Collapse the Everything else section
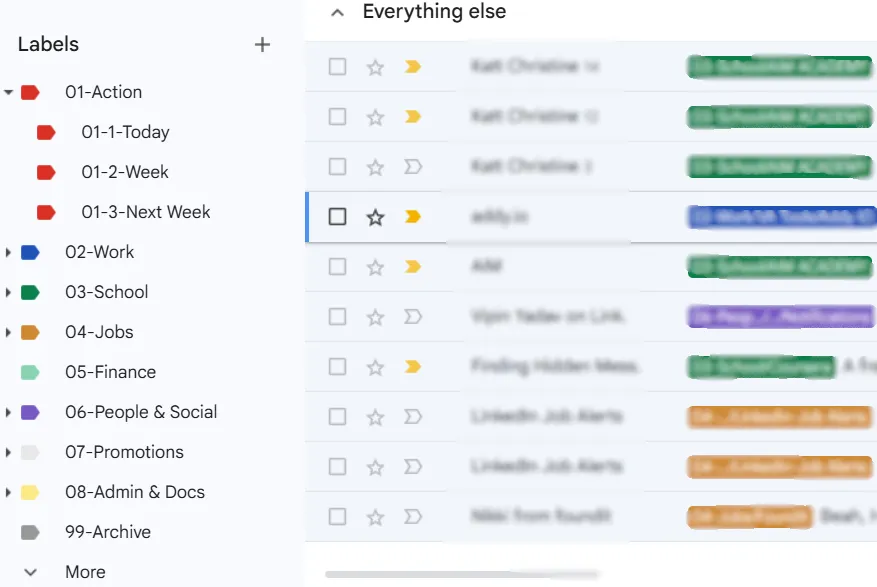The width and height of the screenshot is (877, 587). (x=337, y=13)
